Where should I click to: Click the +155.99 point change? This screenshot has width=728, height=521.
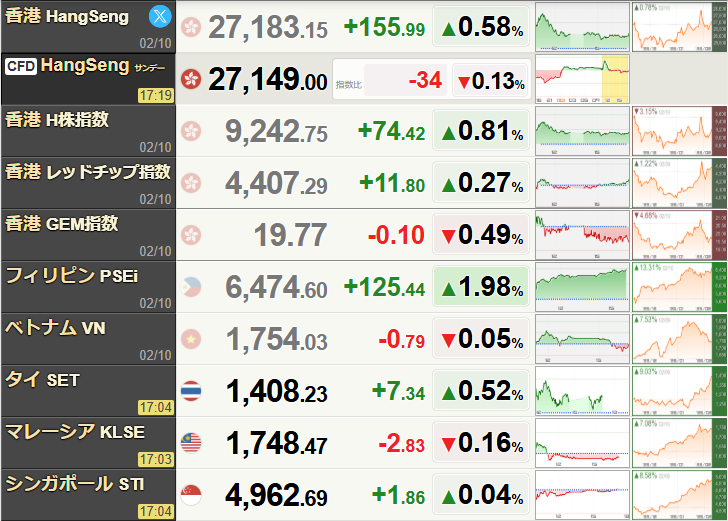coord(384,27)
